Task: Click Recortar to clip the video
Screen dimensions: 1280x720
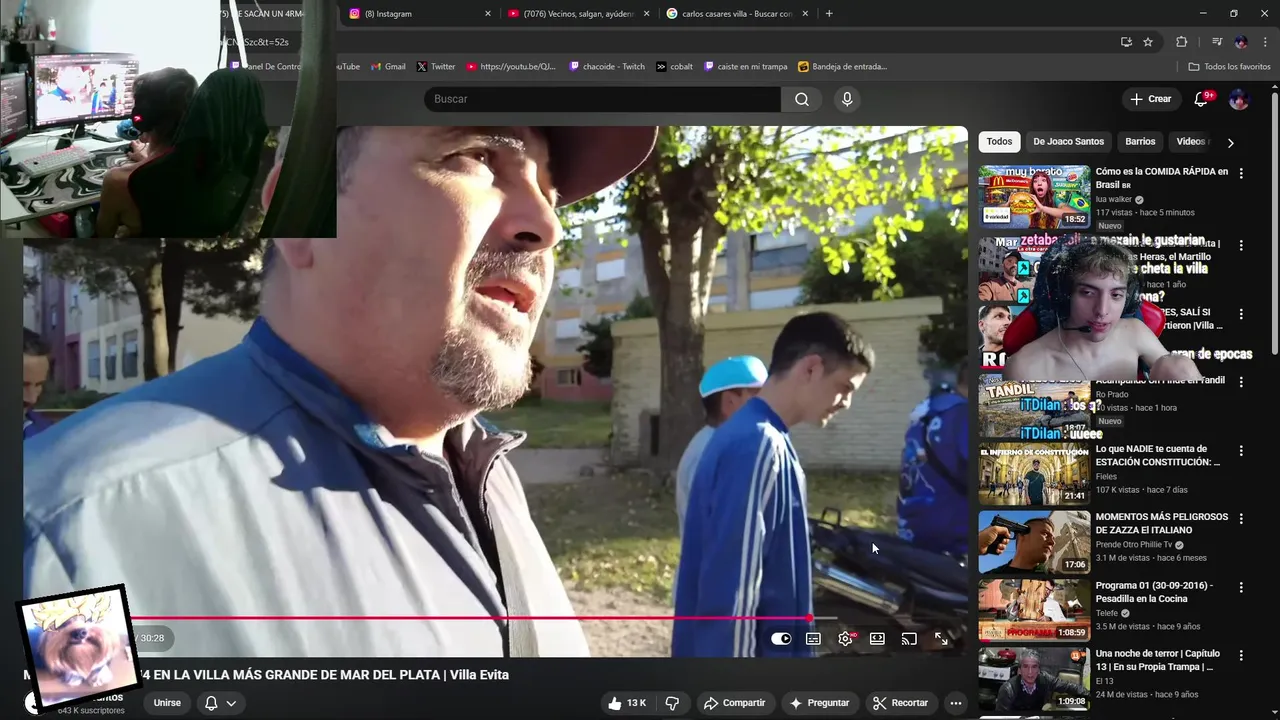Action: click(900, 703)
